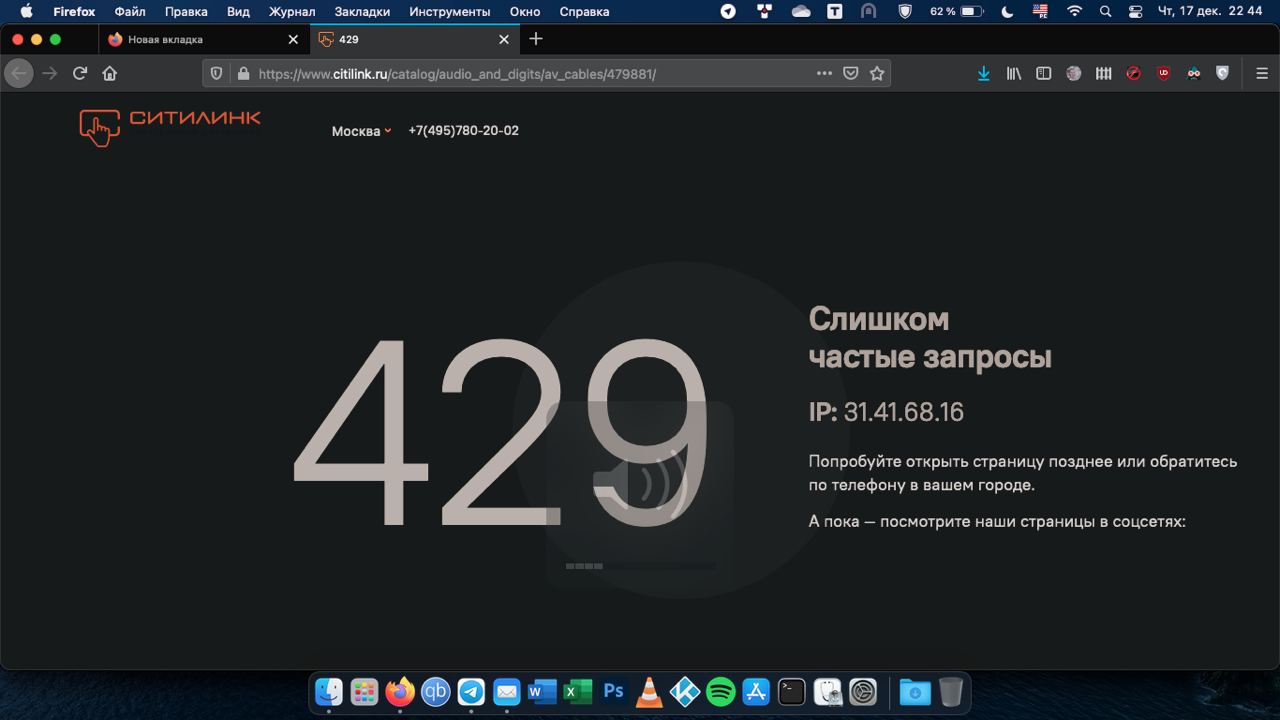Open the Downloads folder in Dock

915,691
